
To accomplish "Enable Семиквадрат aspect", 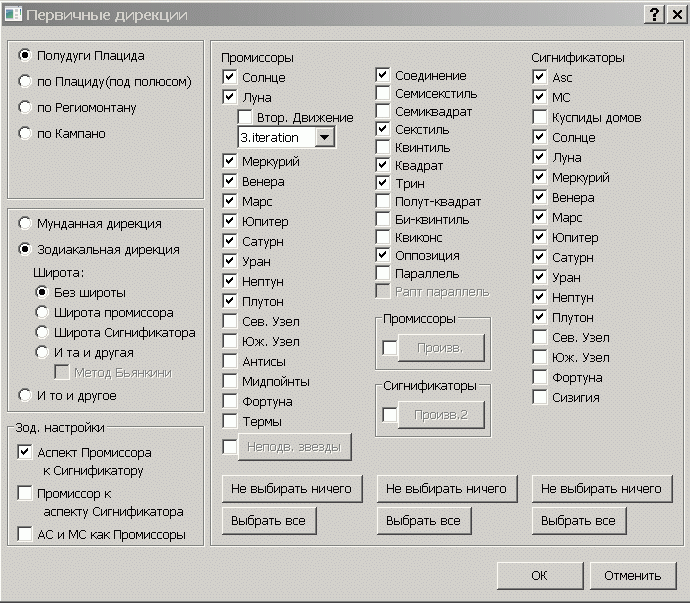I will (383, 111).
